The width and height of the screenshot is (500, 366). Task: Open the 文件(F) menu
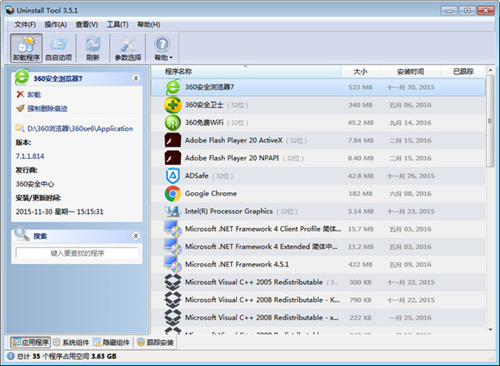click(25, 25)
